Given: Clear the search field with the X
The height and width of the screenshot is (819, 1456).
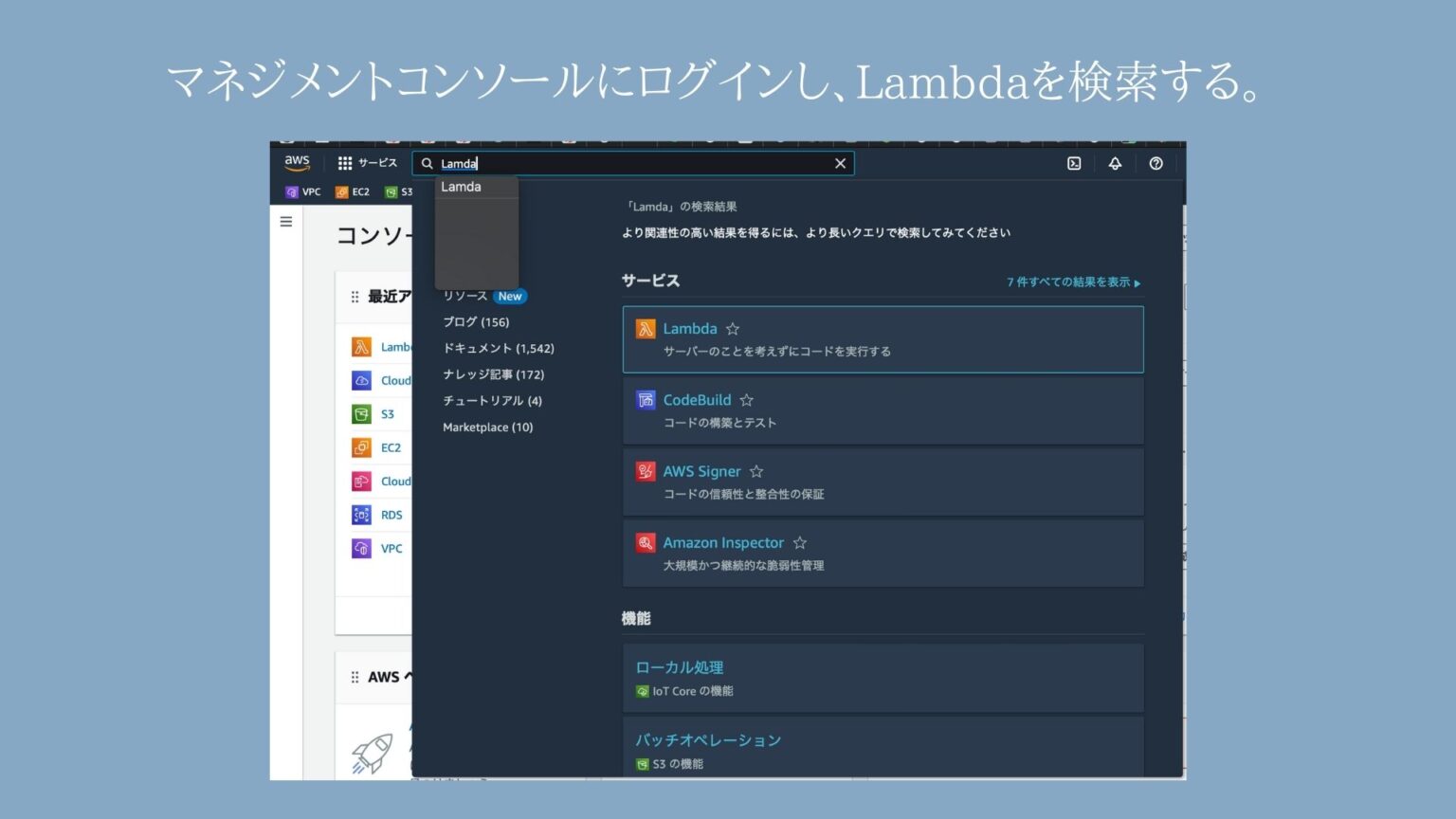Looking at the screenshot, I should [840, 163].
